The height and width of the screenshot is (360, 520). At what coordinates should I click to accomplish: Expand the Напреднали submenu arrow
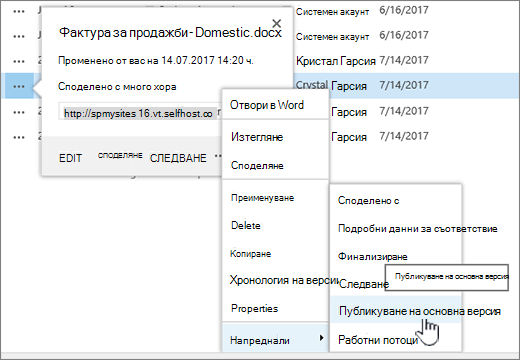point(321,338)
